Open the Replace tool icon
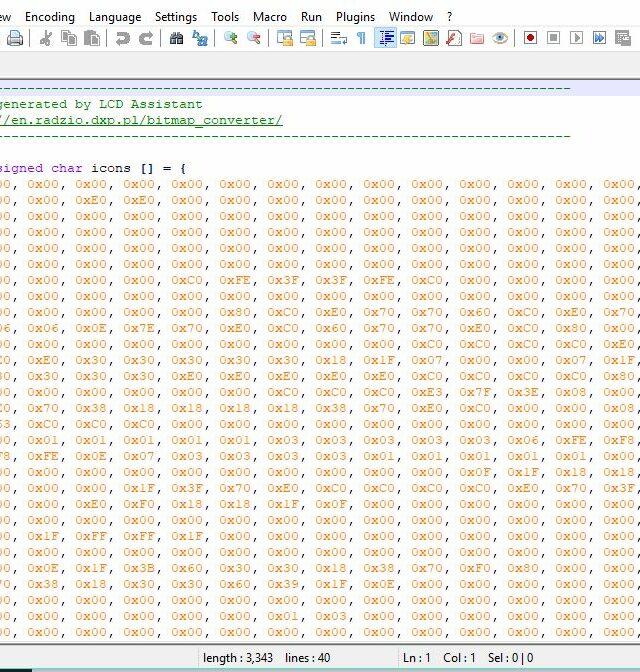This screenshot has height=672, width=640. click(200, 38)
